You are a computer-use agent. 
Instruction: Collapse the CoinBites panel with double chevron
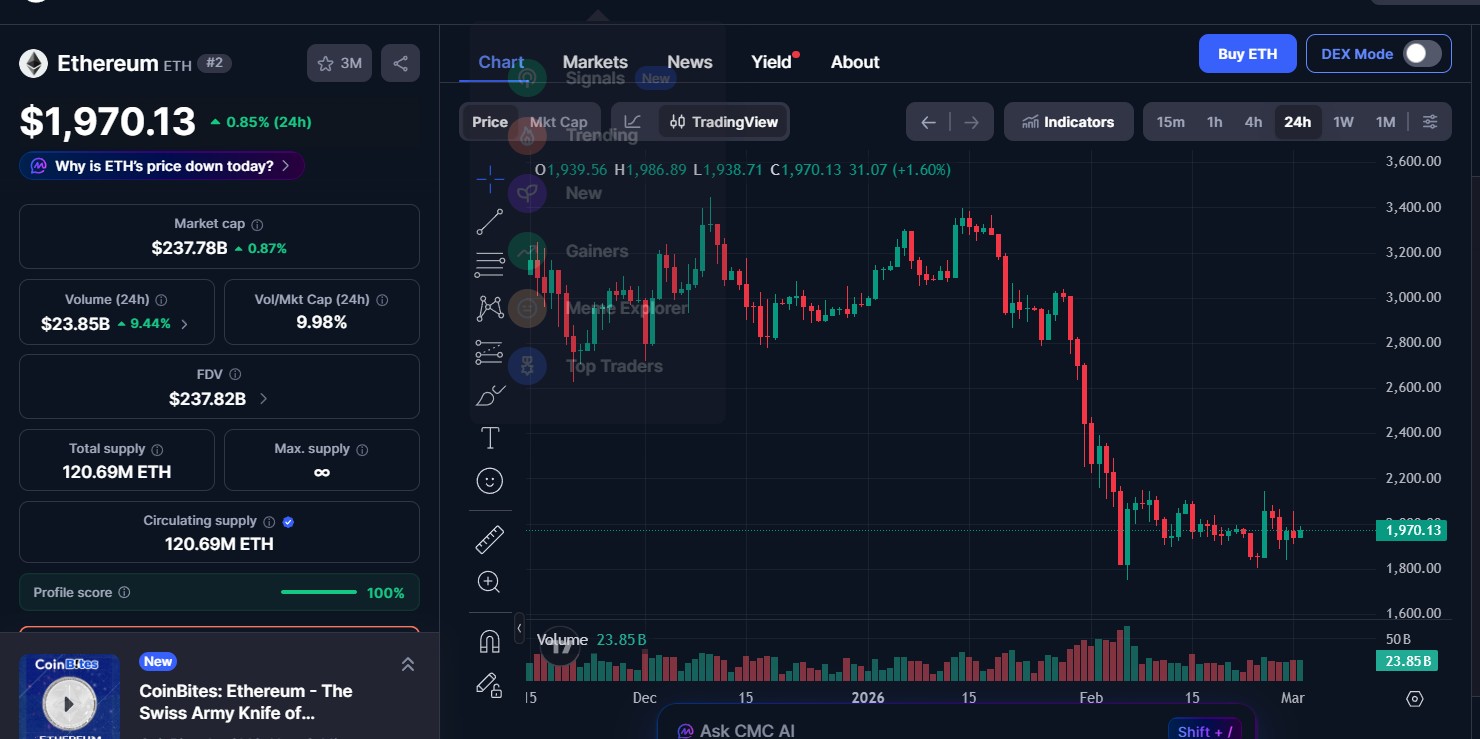[407, 663]
